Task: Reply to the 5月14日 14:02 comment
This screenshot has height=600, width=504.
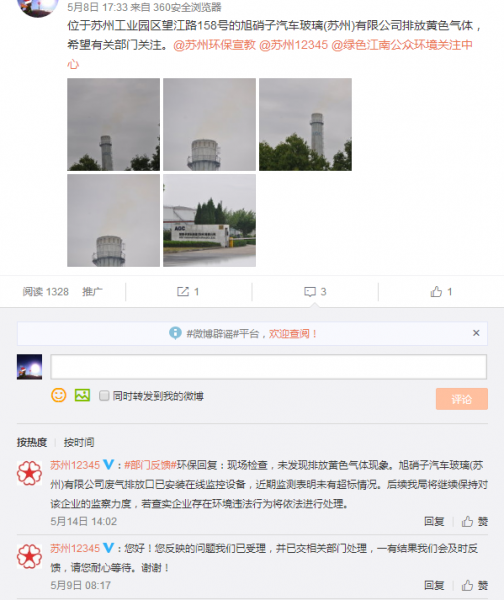Action: click(x=434, y=521)
